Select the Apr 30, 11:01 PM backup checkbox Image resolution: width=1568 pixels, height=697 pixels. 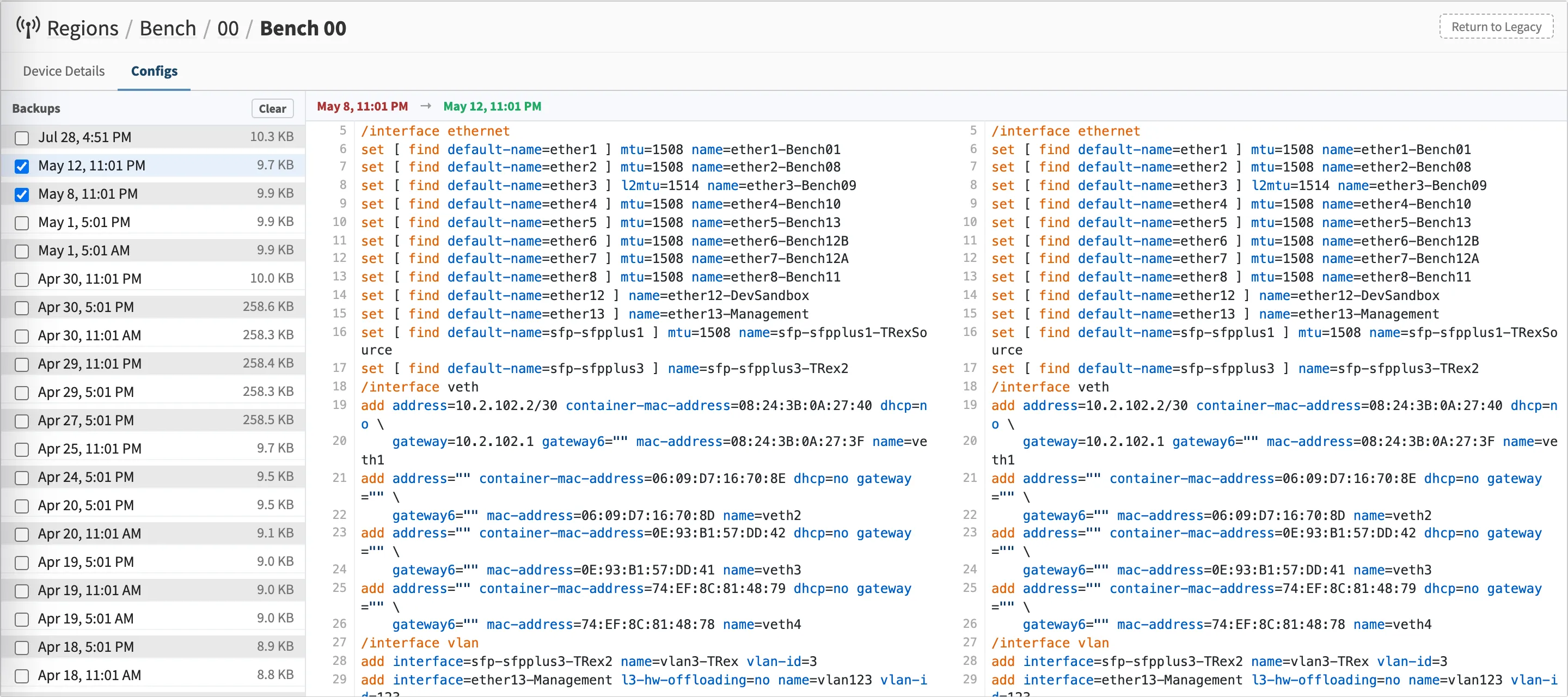tap(22, 279)
